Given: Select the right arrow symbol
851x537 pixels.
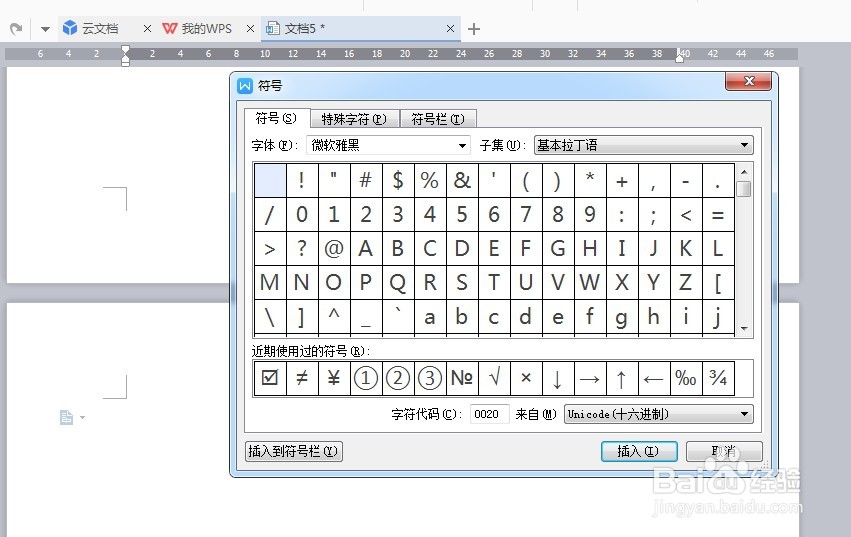Looking at the screenshot, I should [x=590, y=378].
